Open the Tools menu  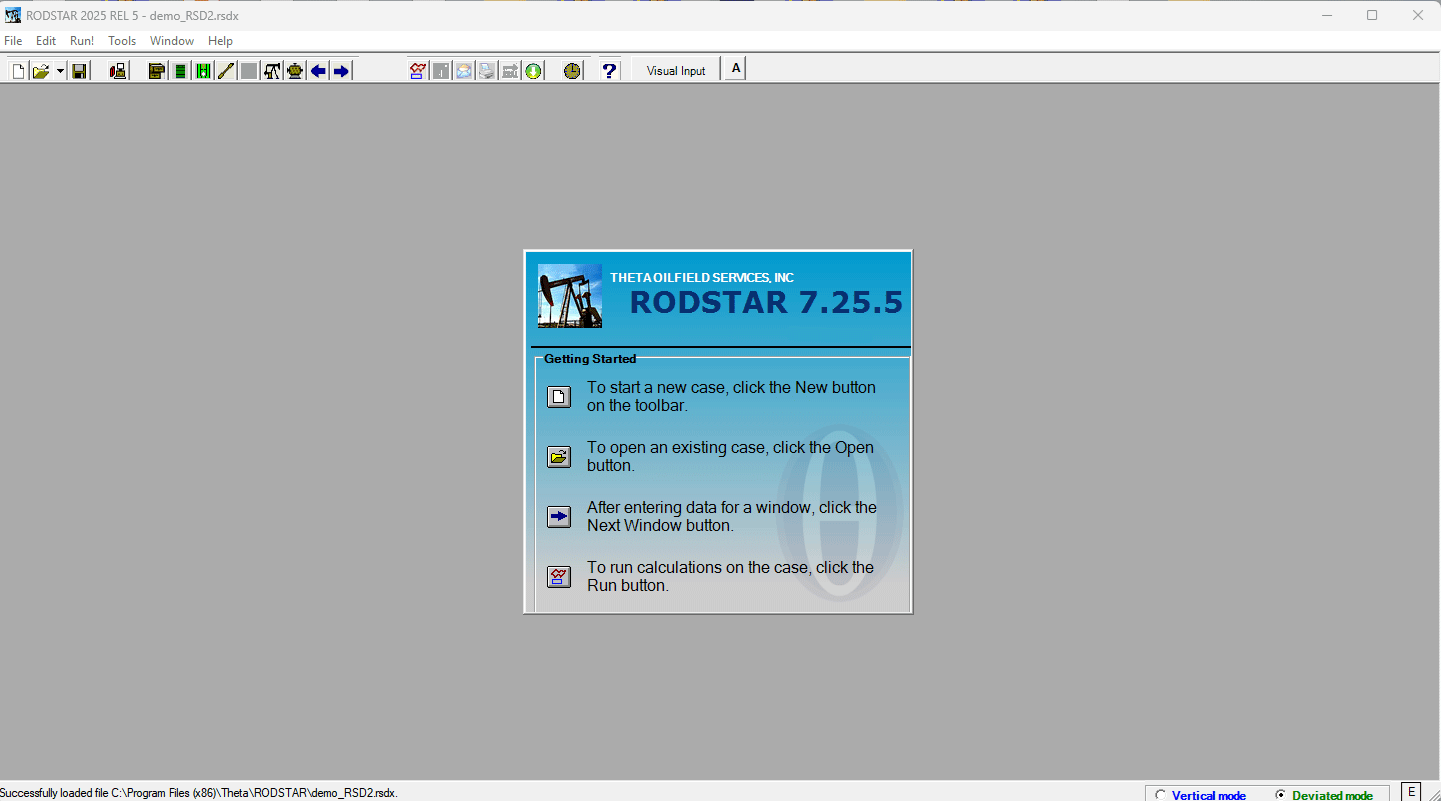(x=122, y=41)
